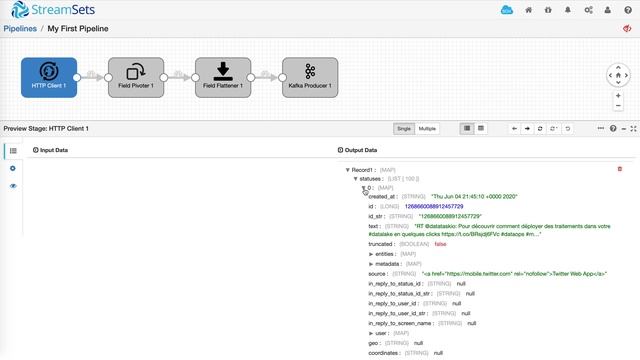Open administration gears icon
Viewport: 640px width, 360px height.
tap(588, 10)
